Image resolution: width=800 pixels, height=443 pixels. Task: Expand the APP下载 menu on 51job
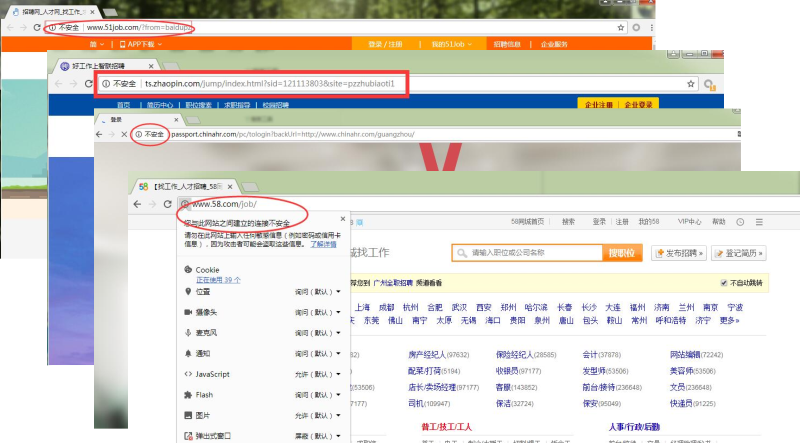click(x=141, y=44)
